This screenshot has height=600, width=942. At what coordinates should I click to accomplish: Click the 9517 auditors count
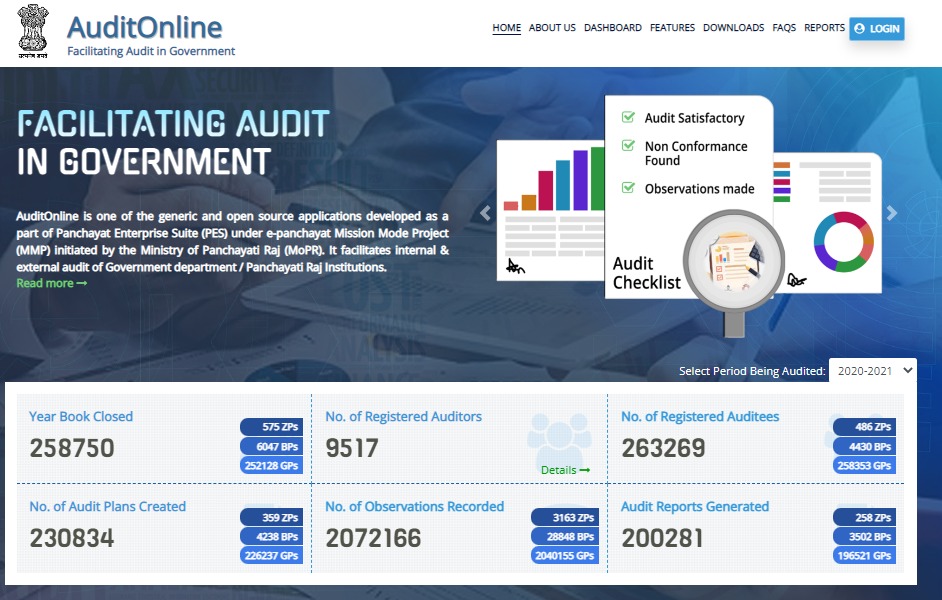[352, 448]
